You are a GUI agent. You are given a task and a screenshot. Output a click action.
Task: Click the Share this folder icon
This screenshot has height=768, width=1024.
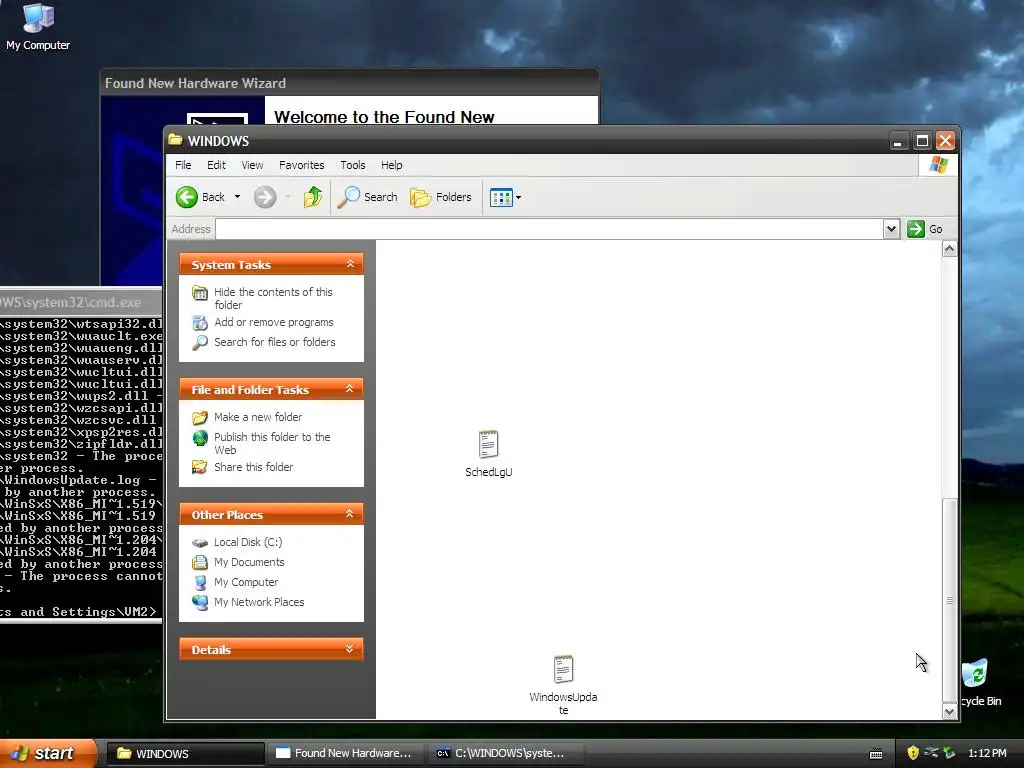click(200, 468)
